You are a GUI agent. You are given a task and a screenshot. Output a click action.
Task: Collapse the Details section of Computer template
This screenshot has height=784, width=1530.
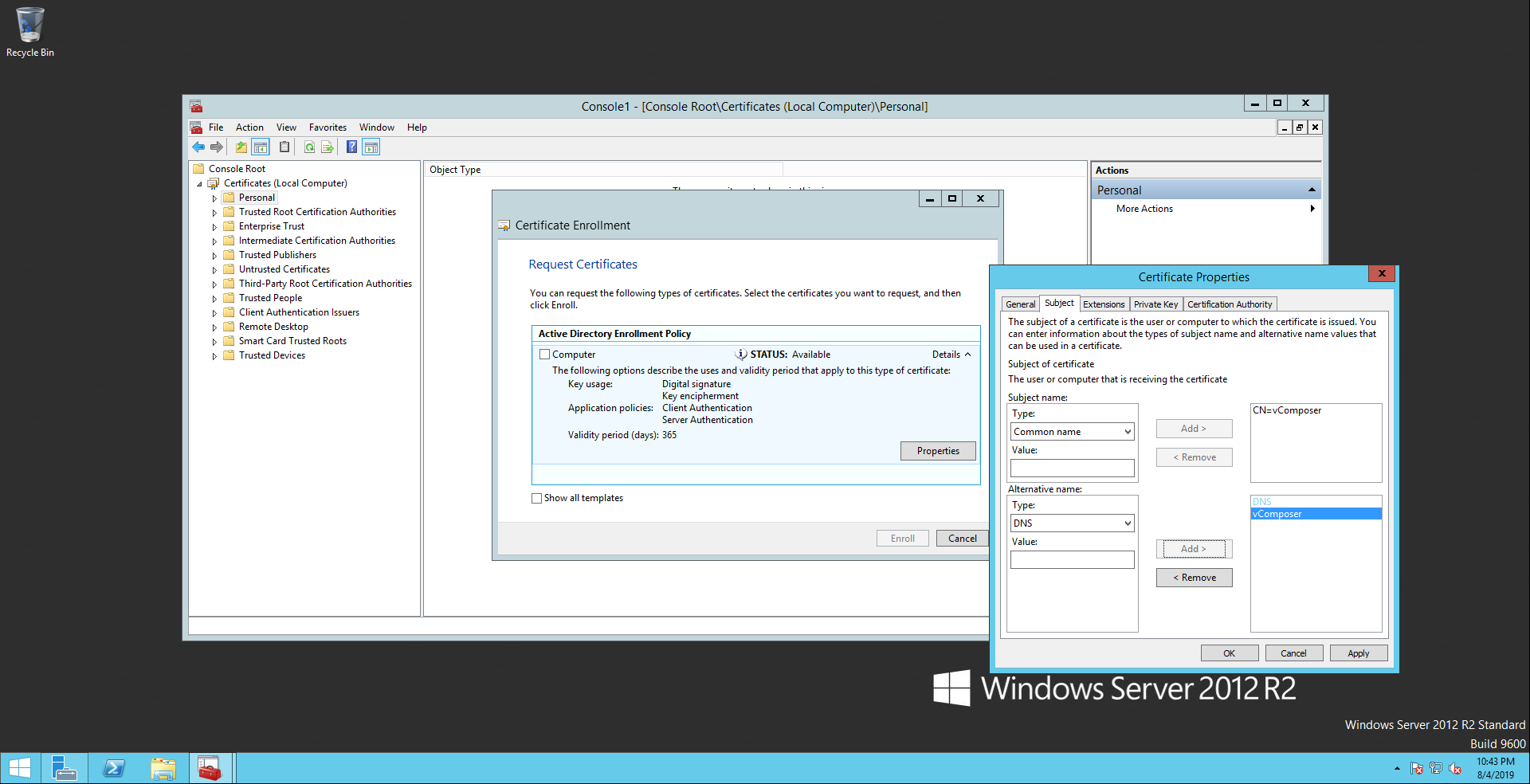coord(951,355)
